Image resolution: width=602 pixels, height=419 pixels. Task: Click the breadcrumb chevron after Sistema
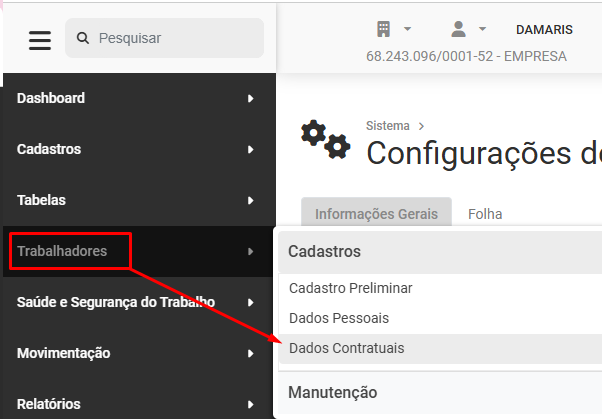421,126
